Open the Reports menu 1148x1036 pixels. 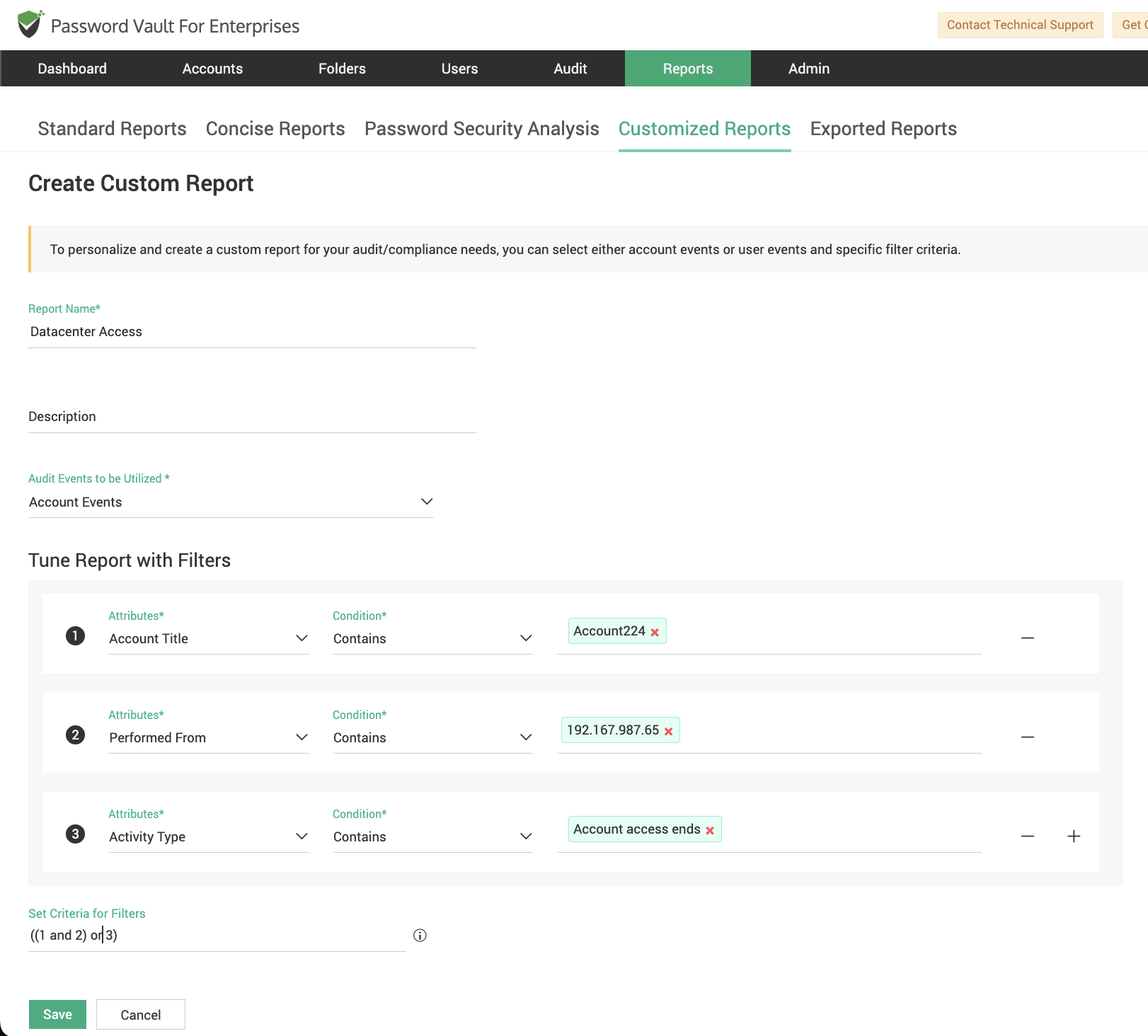(688, 69)
